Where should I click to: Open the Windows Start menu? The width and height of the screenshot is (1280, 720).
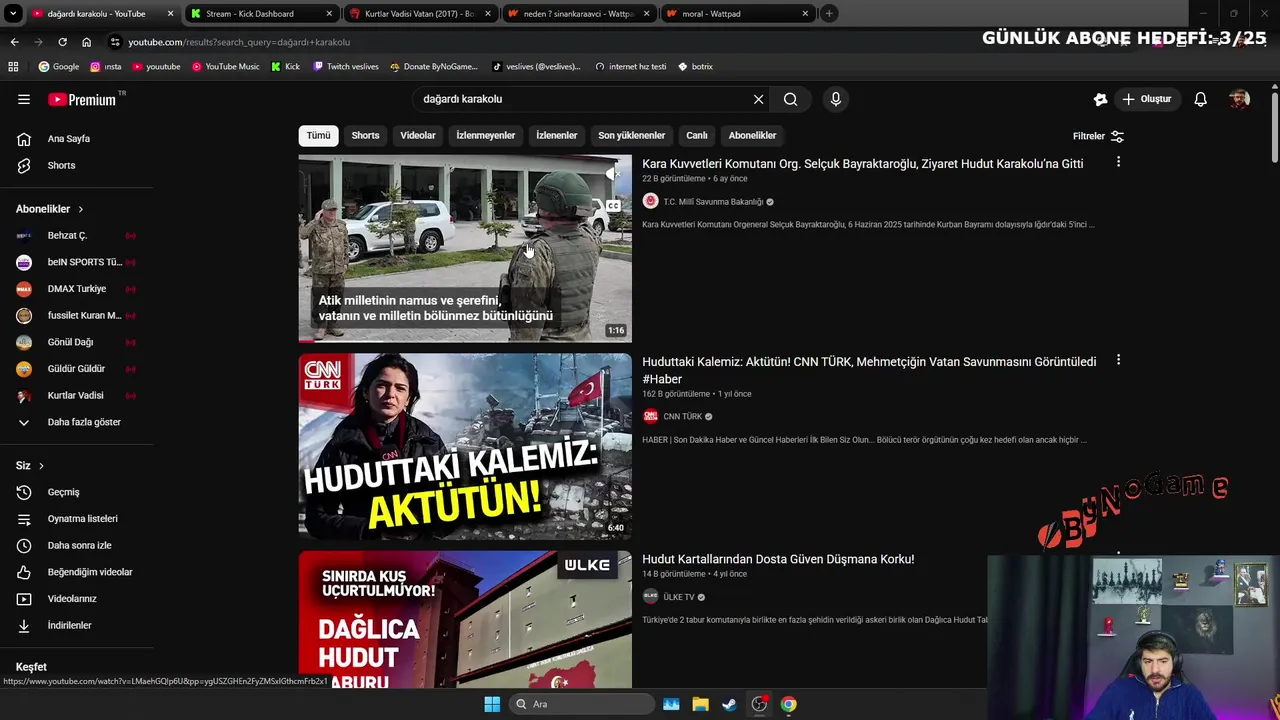(x=492, y=704)
